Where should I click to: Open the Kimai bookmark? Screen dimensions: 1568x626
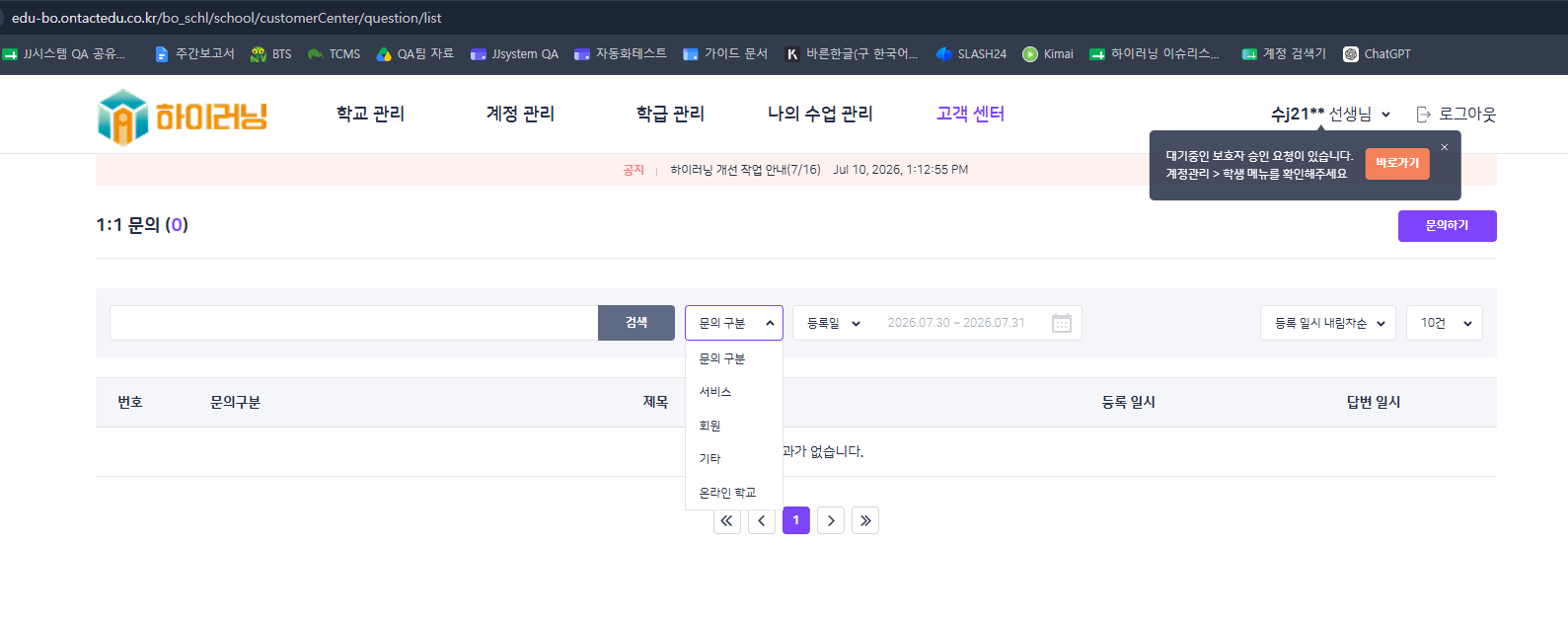tap(1048, 54)
